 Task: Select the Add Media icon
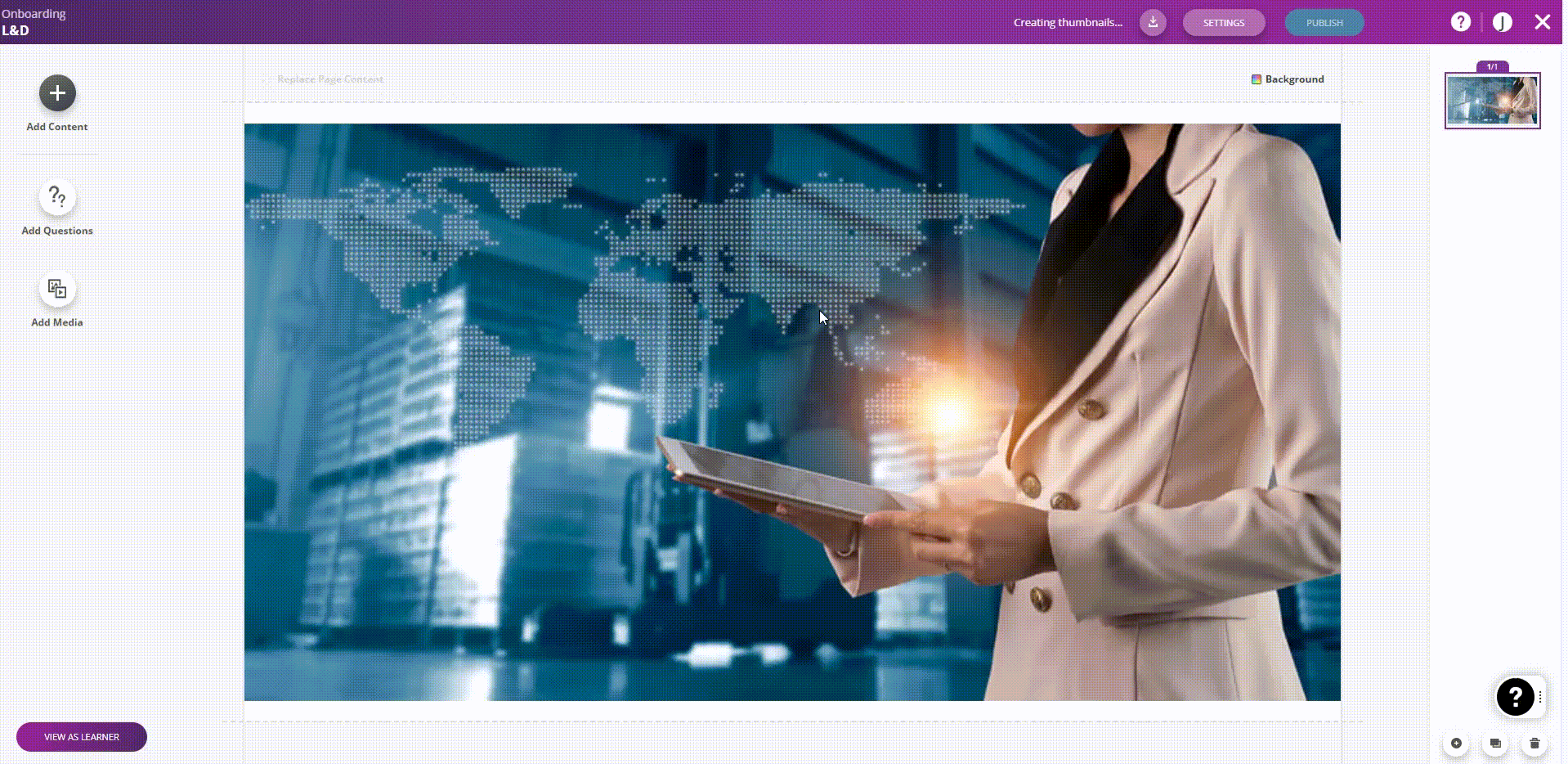[57, 289]
